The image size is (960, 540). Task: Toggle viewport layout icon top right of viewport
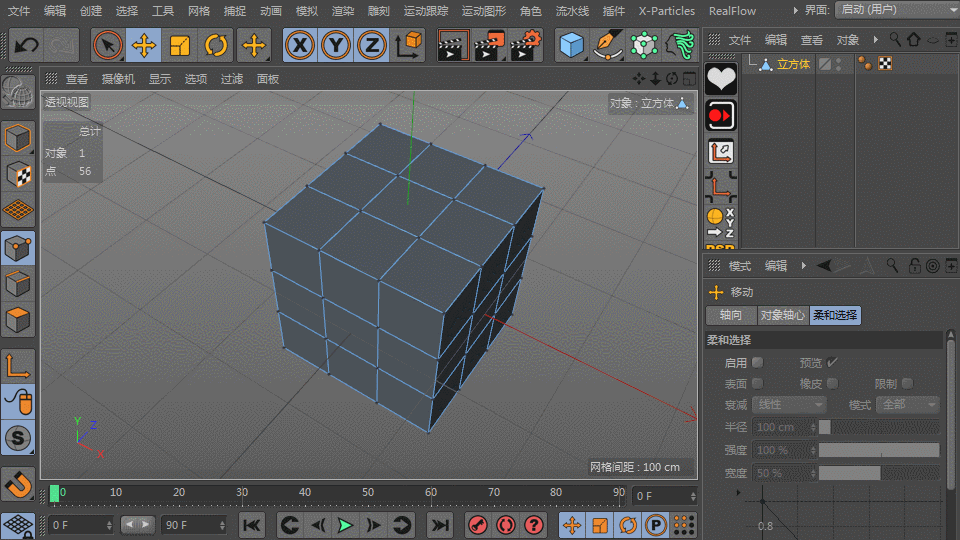pyautogui.click(x=689, y=79)
